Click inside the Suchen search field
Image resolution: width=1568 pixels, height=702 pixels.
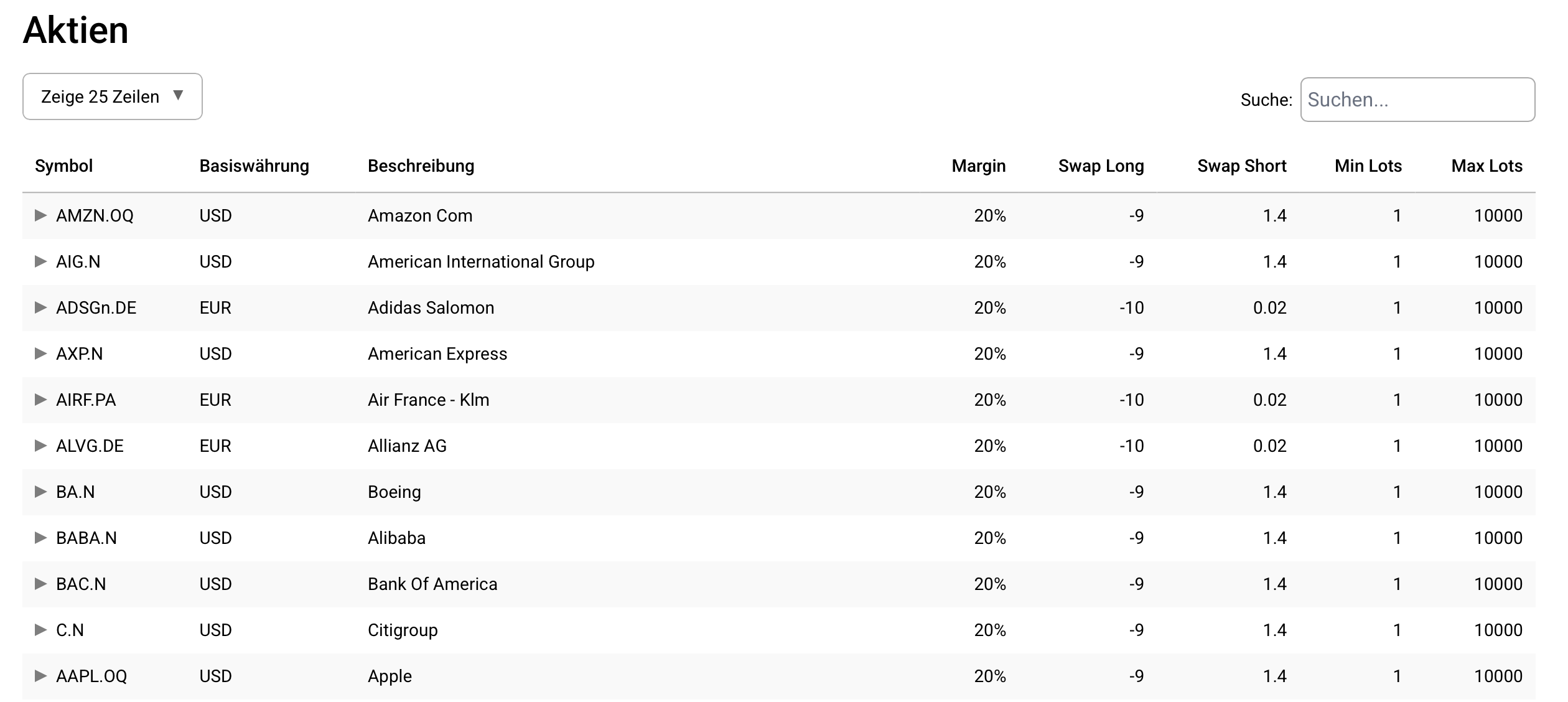(1417, 100)
